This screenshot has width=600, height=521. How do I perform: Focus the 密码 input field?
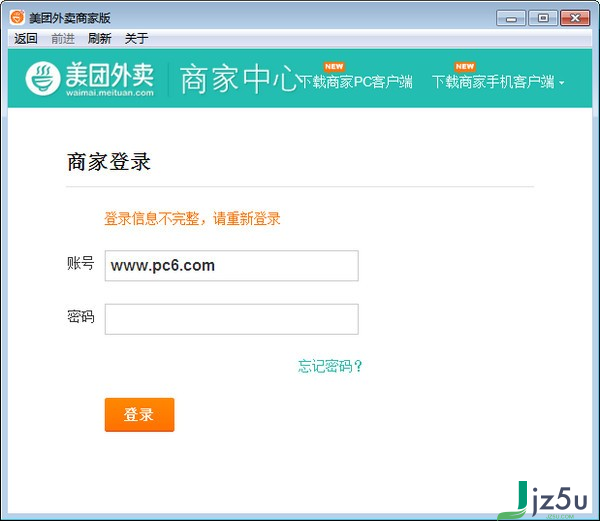click(x=232, y=319)
